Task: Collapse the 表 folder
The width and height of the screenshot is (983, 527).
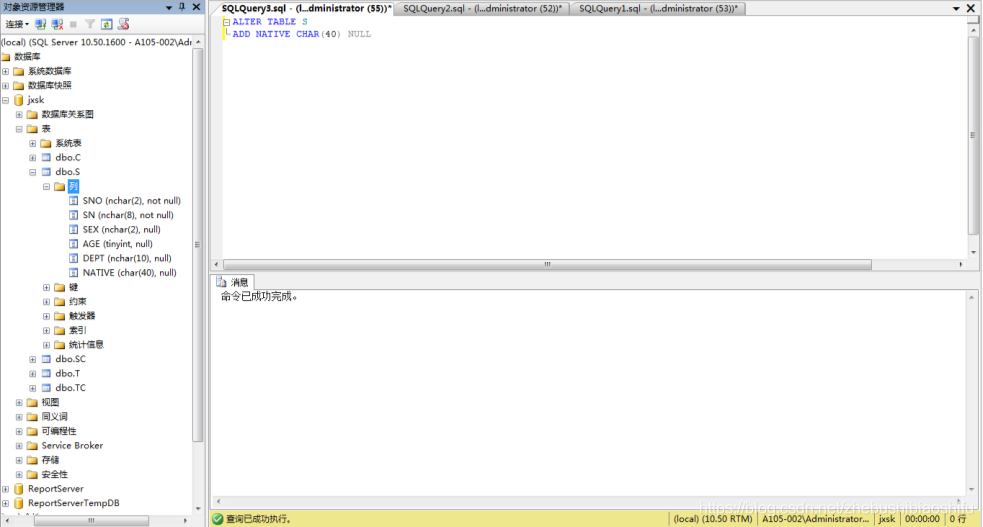Action: tap(19, 129)
